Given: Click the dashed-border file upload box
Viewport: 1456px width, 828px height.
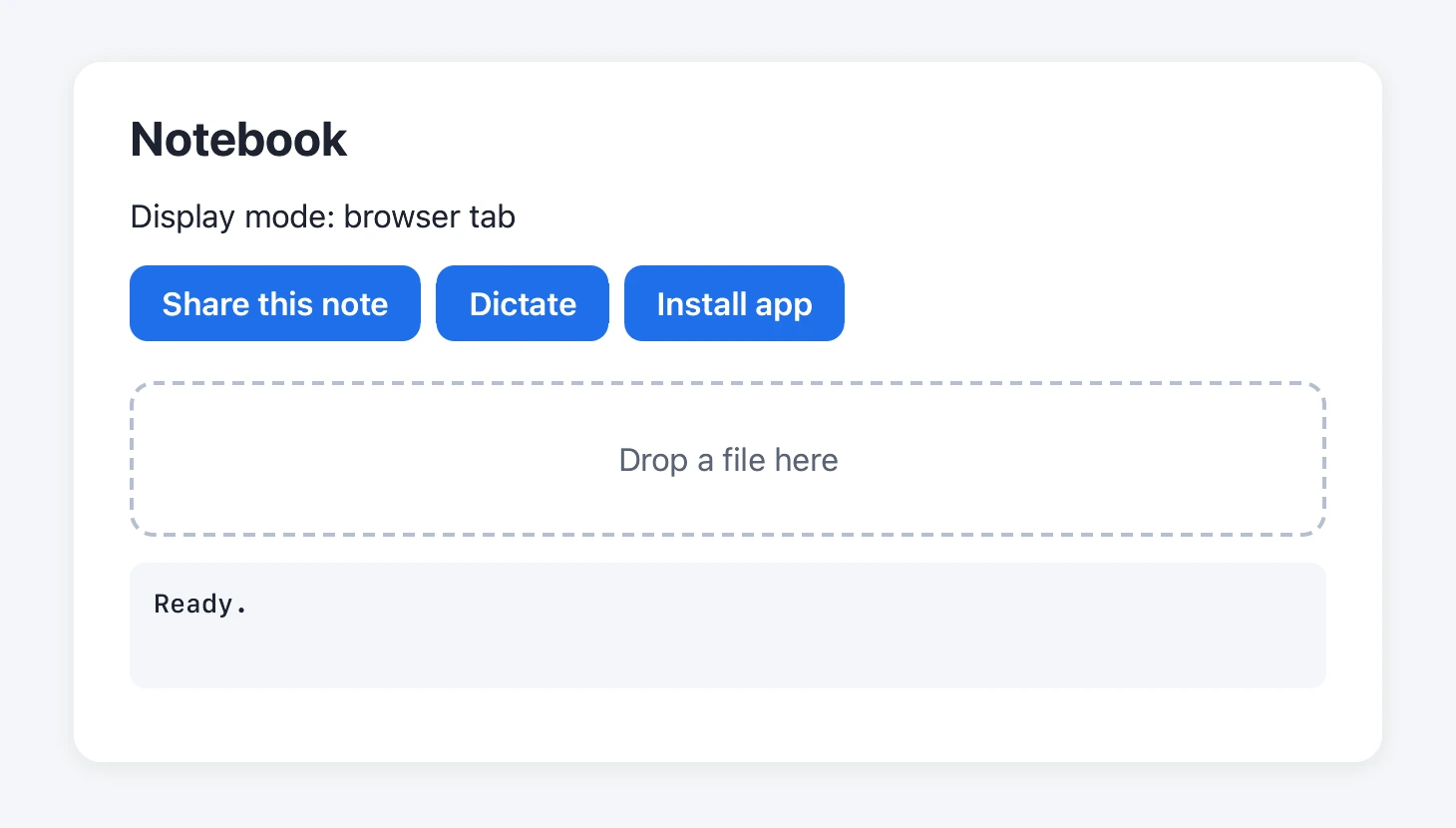Looking at the screenshot, I should click(728, 459).
